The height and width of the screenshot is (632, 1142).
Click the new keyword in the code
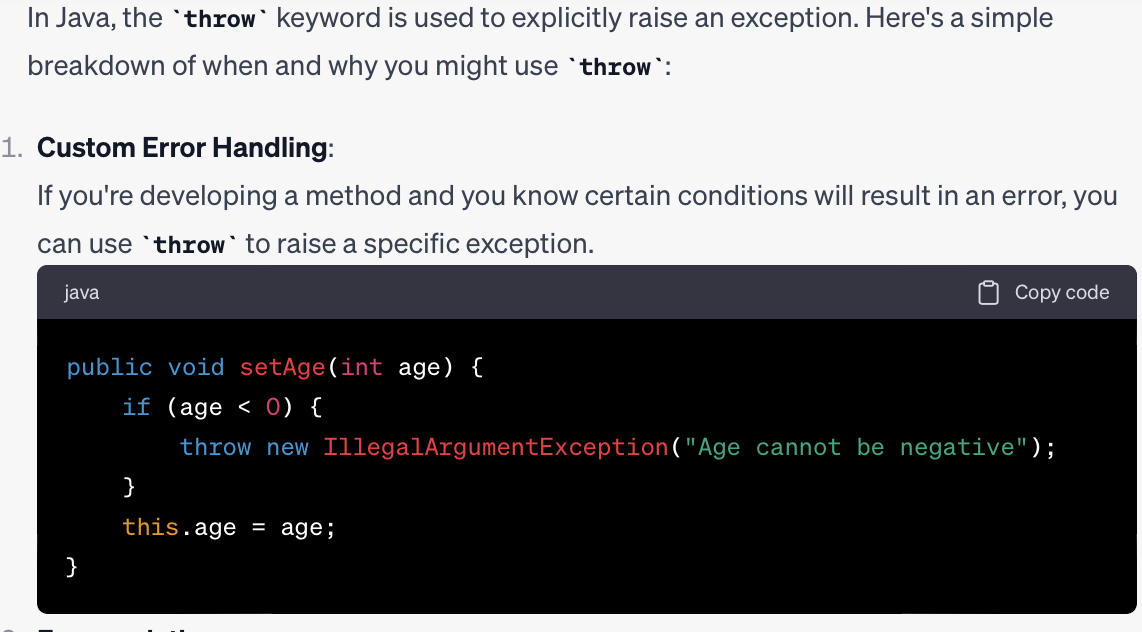pyautogui.click(x=287, y=447)
